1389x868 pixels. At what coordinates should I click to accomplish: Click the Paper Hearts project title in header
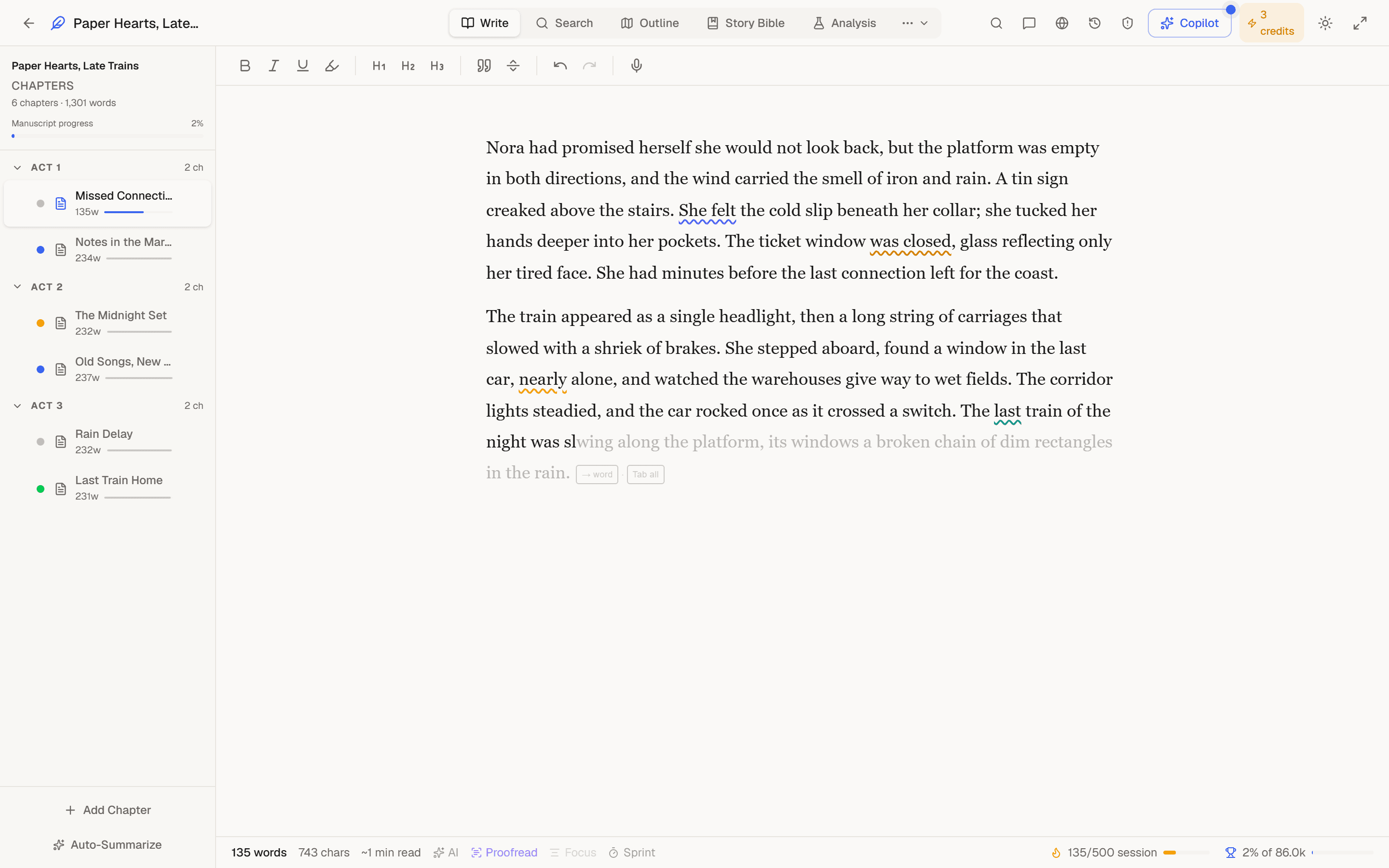point(136,23)
